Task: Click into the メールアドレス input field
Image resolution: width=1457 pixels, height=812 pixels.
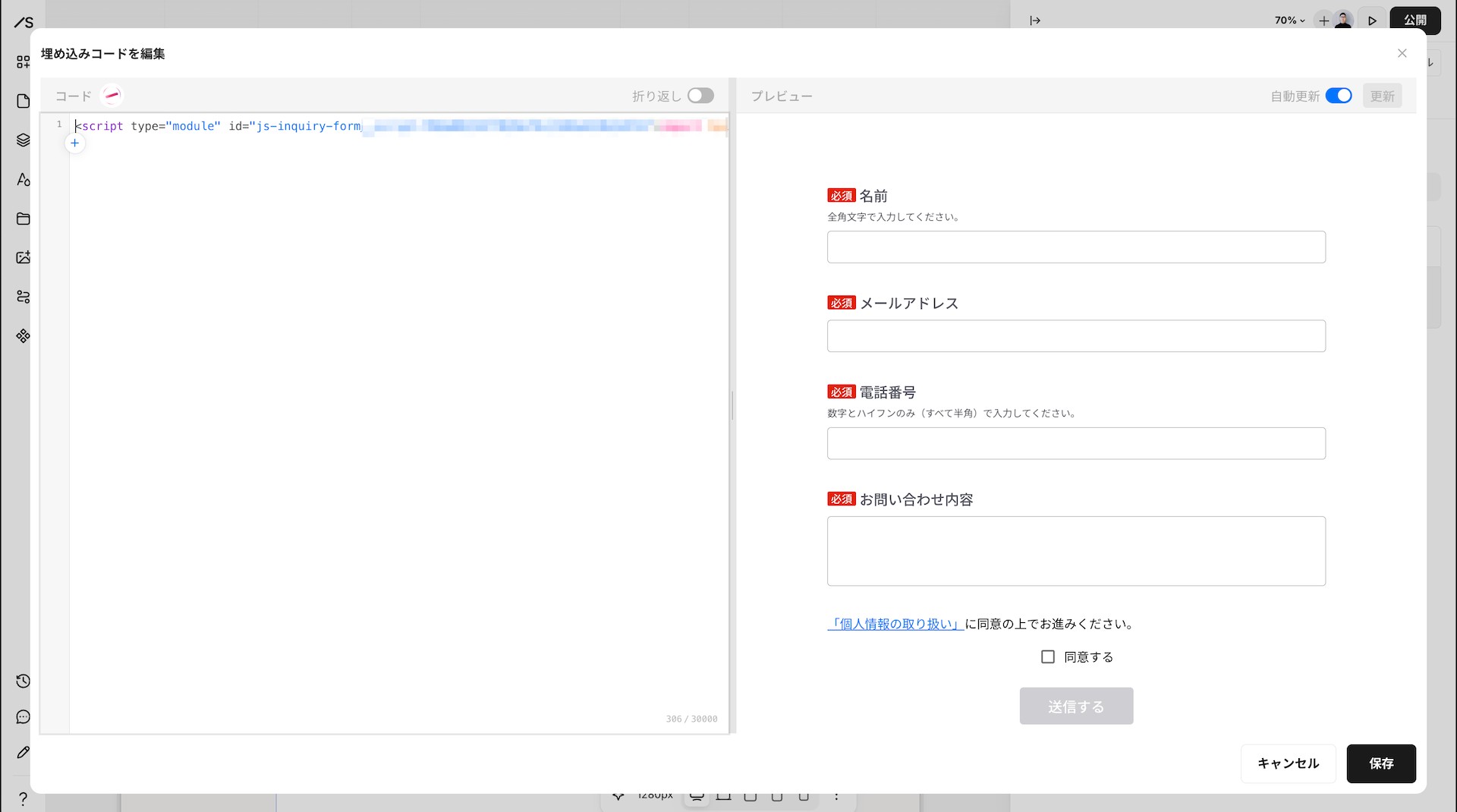Action: click(x=1076, y=335)
